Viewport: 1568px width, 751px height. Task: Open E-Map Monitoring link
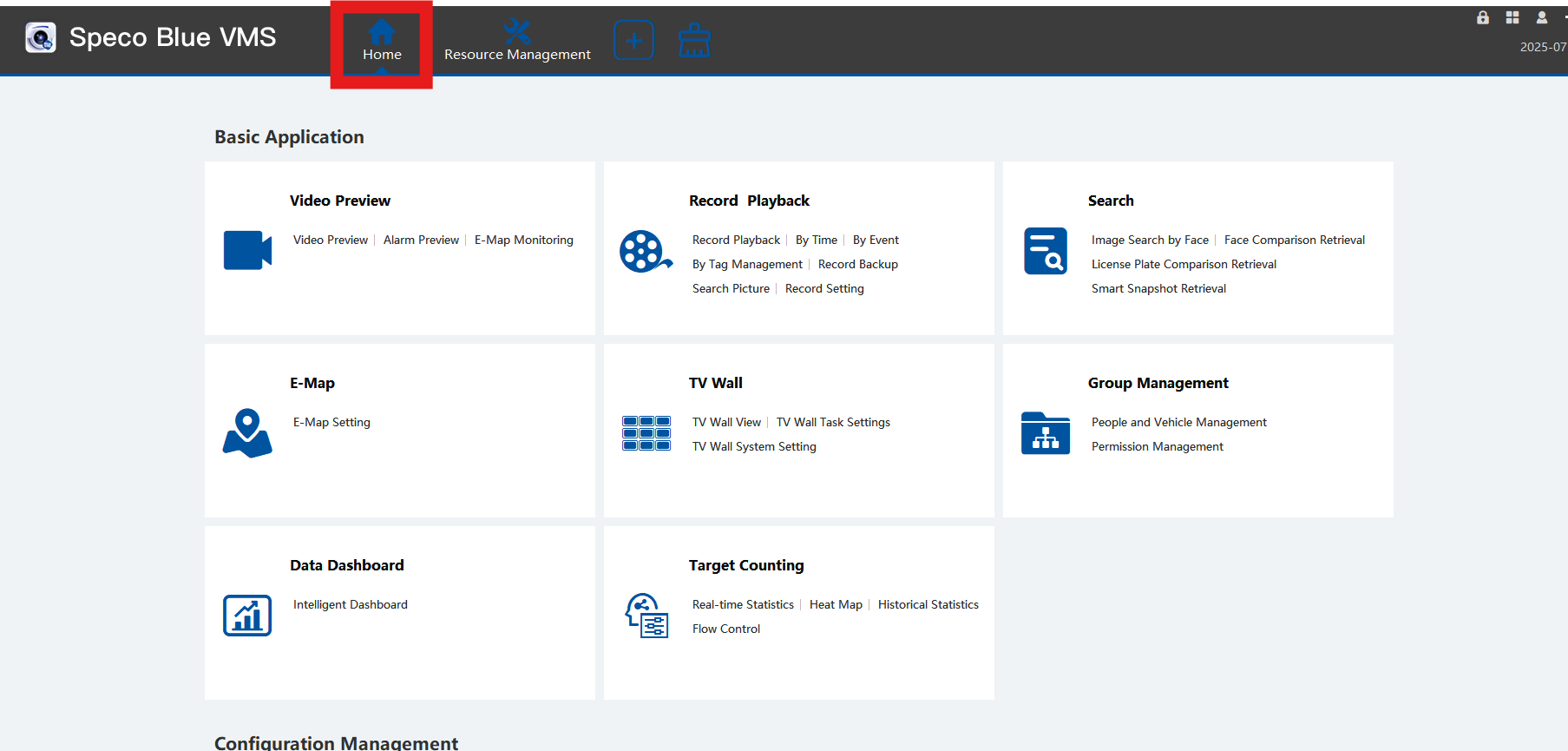pos(524,240)
